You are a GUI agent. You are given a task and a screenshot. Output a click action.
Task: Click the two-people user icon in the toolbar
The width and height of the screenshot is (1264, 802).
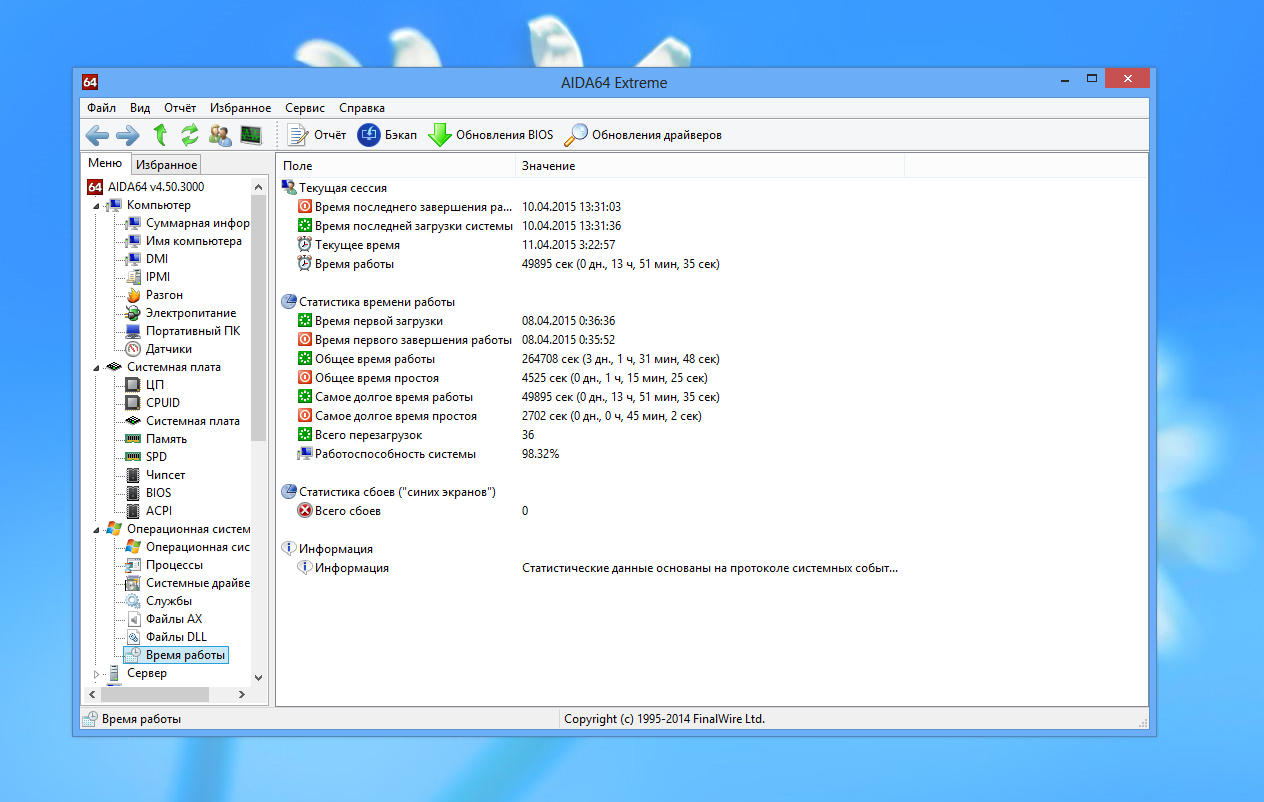[220, 135]
